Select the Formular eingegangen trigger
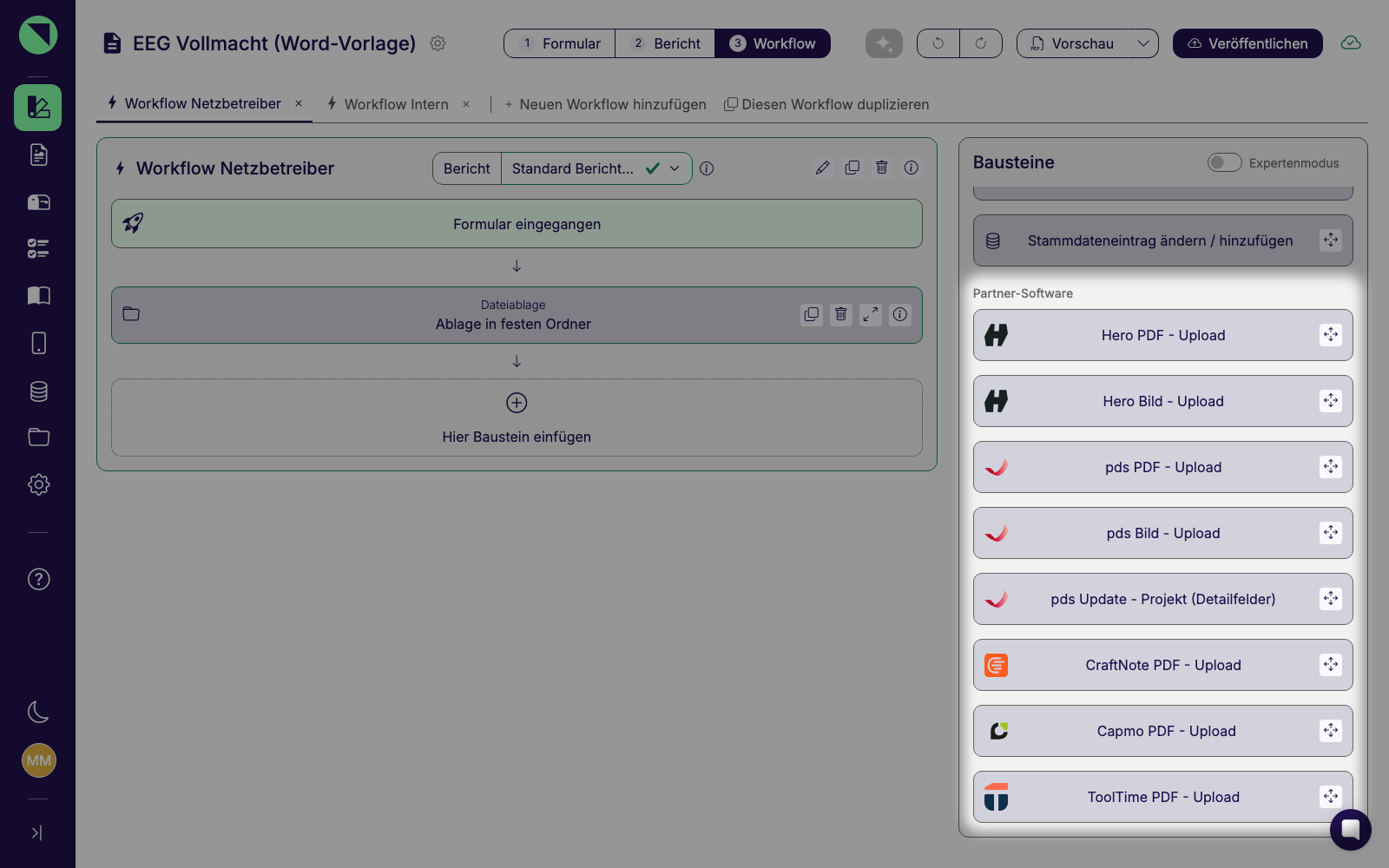Viewport: 1389px width, 868px height. coord(517,224)
